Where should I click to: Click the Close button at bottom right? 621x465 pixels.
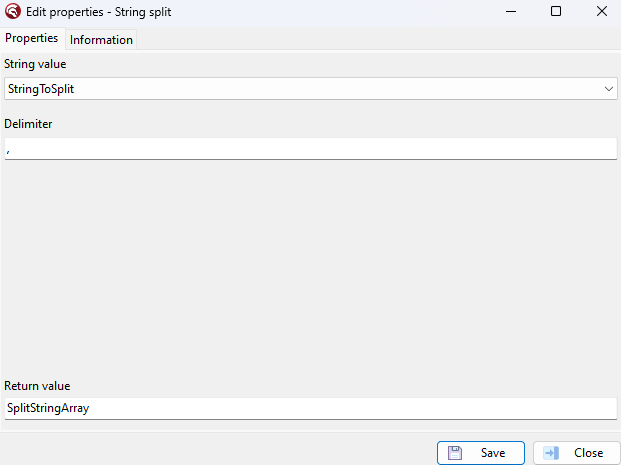577,453
